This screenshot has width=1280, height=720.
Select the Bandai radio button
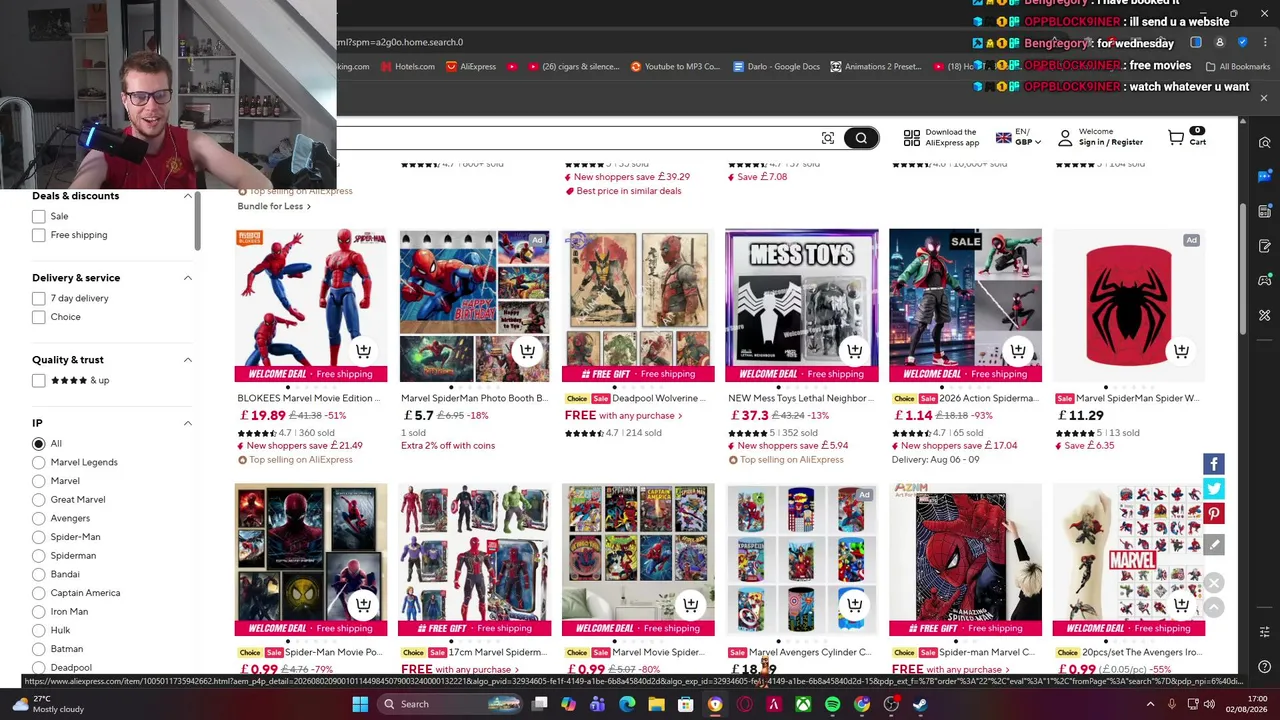point(39,575)
